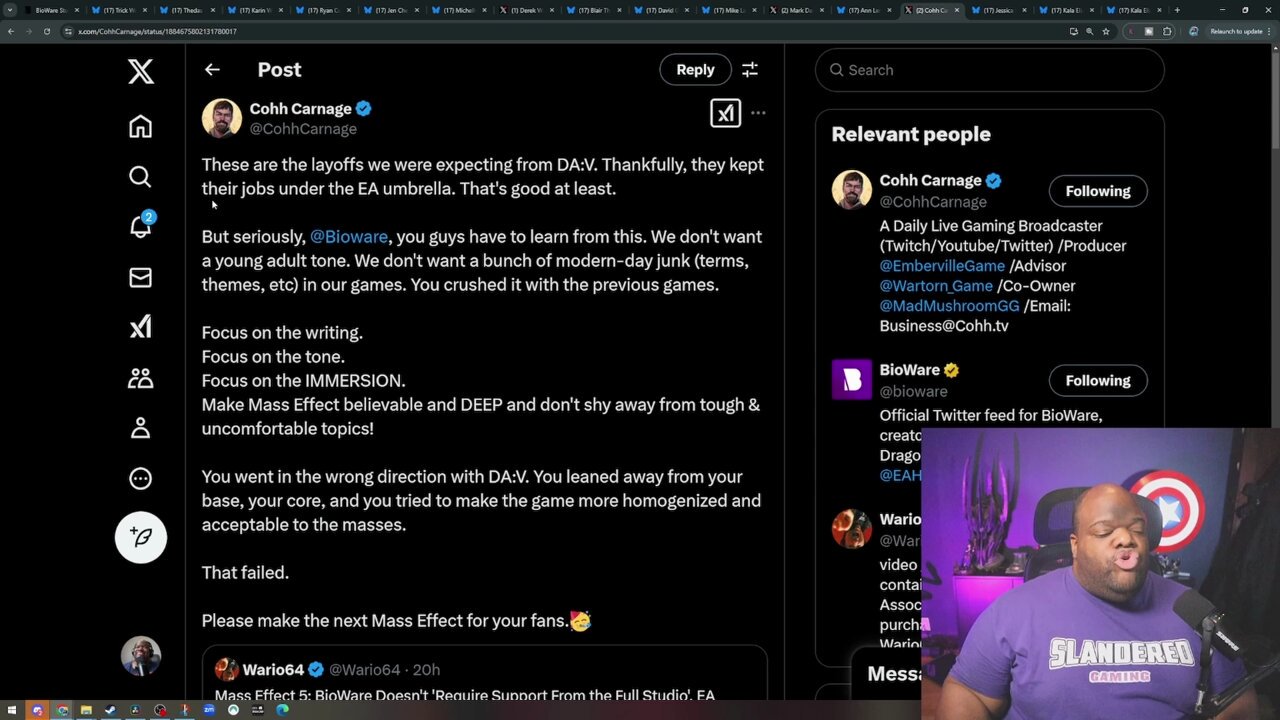Go back using the arrow next to Post
Viewport: 1280px width, 720px height.
click(x=212, y=70)
